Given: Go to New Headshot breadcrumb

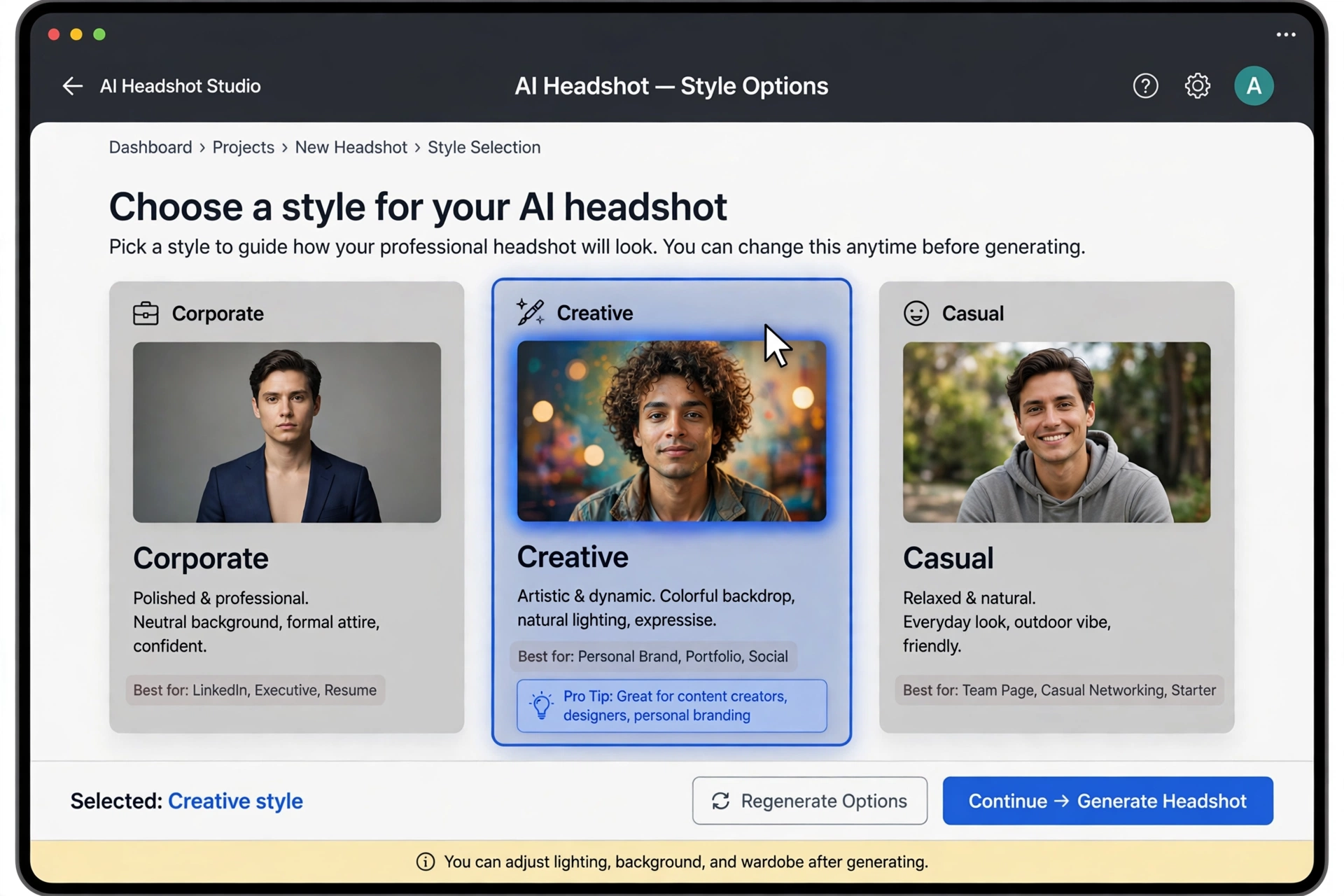Looking at the screenshot, I should (351, 148).
